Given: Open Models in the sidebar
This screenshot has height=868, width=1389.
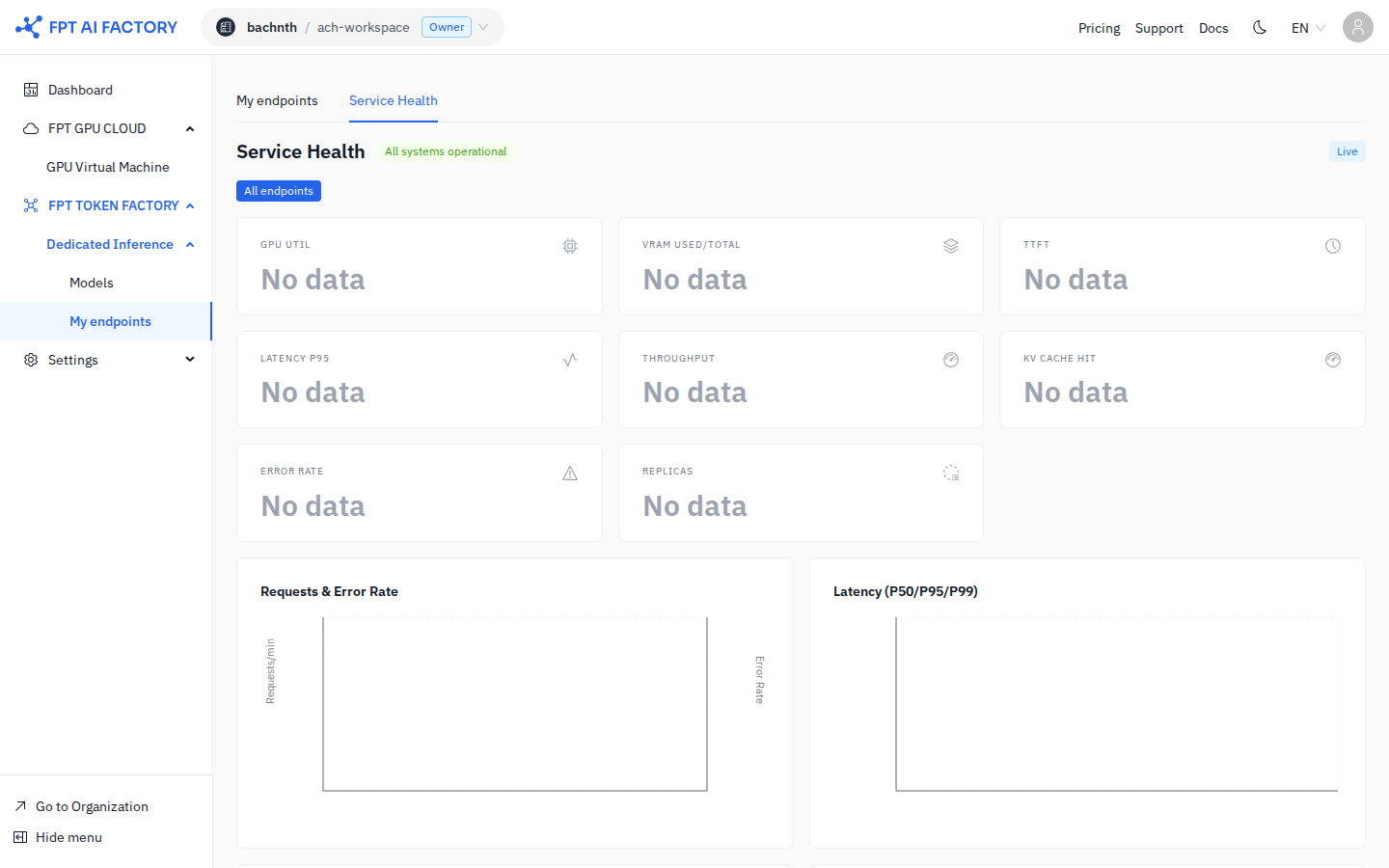Looking at the screenshot, I should coord(92,283).
